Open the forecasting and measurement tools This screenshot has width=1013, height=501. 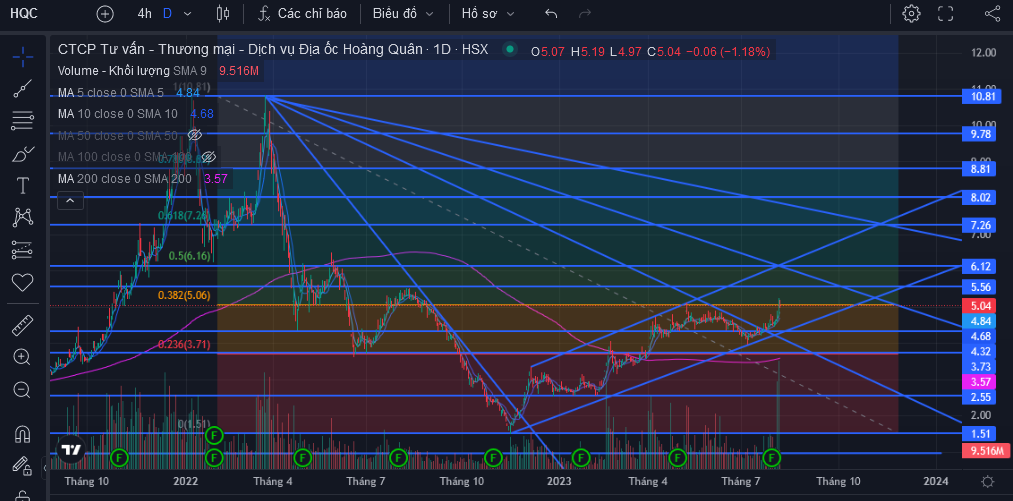pos(23,249)
